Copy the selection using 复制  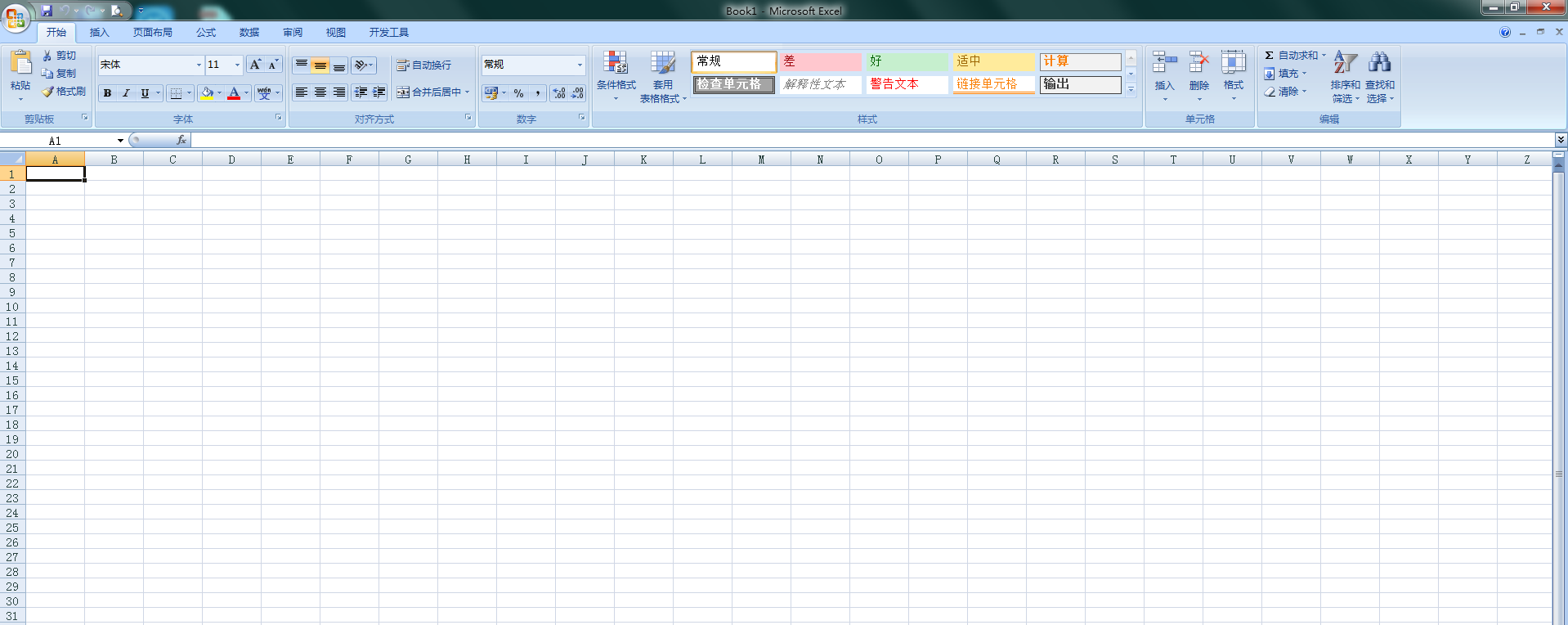[60, 74]
